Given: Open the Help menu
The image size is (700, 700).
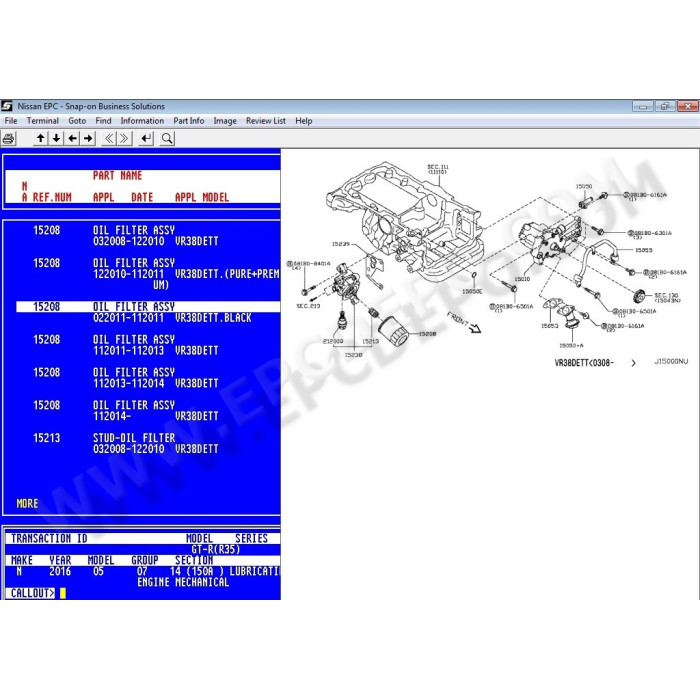Looking at the screenshot, I should click(304, 121).
